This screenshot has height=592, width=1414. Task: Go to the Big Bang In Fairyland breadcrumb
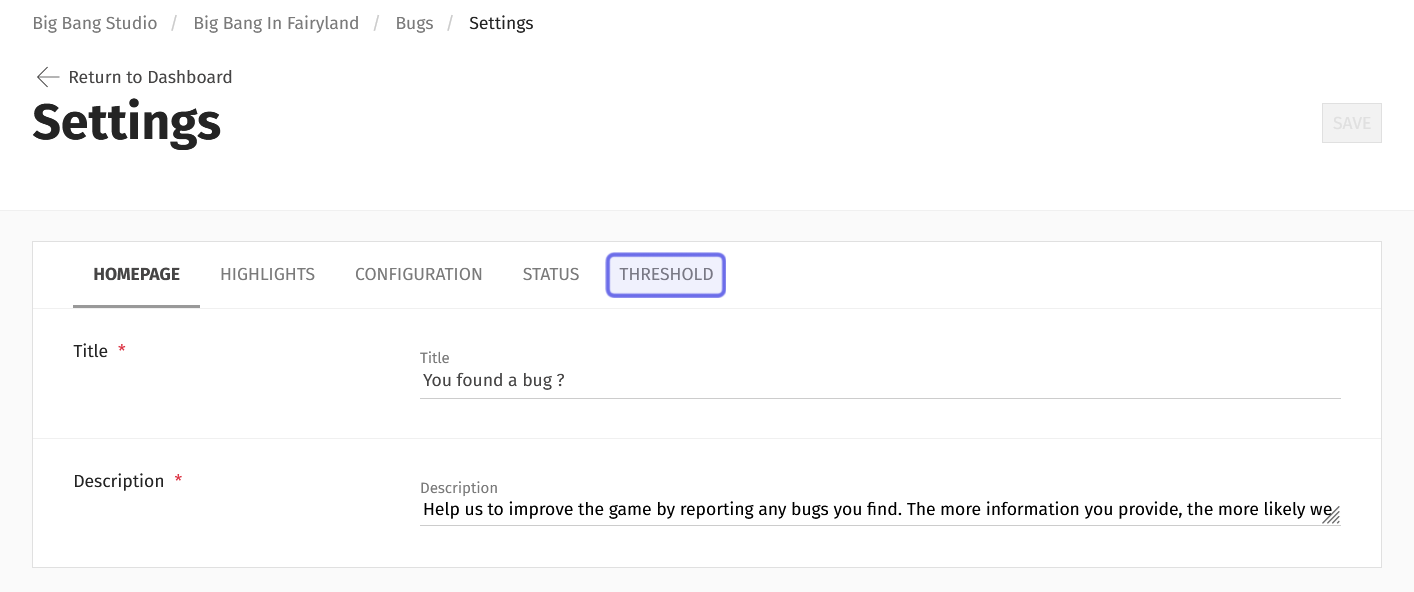[276, 23]
